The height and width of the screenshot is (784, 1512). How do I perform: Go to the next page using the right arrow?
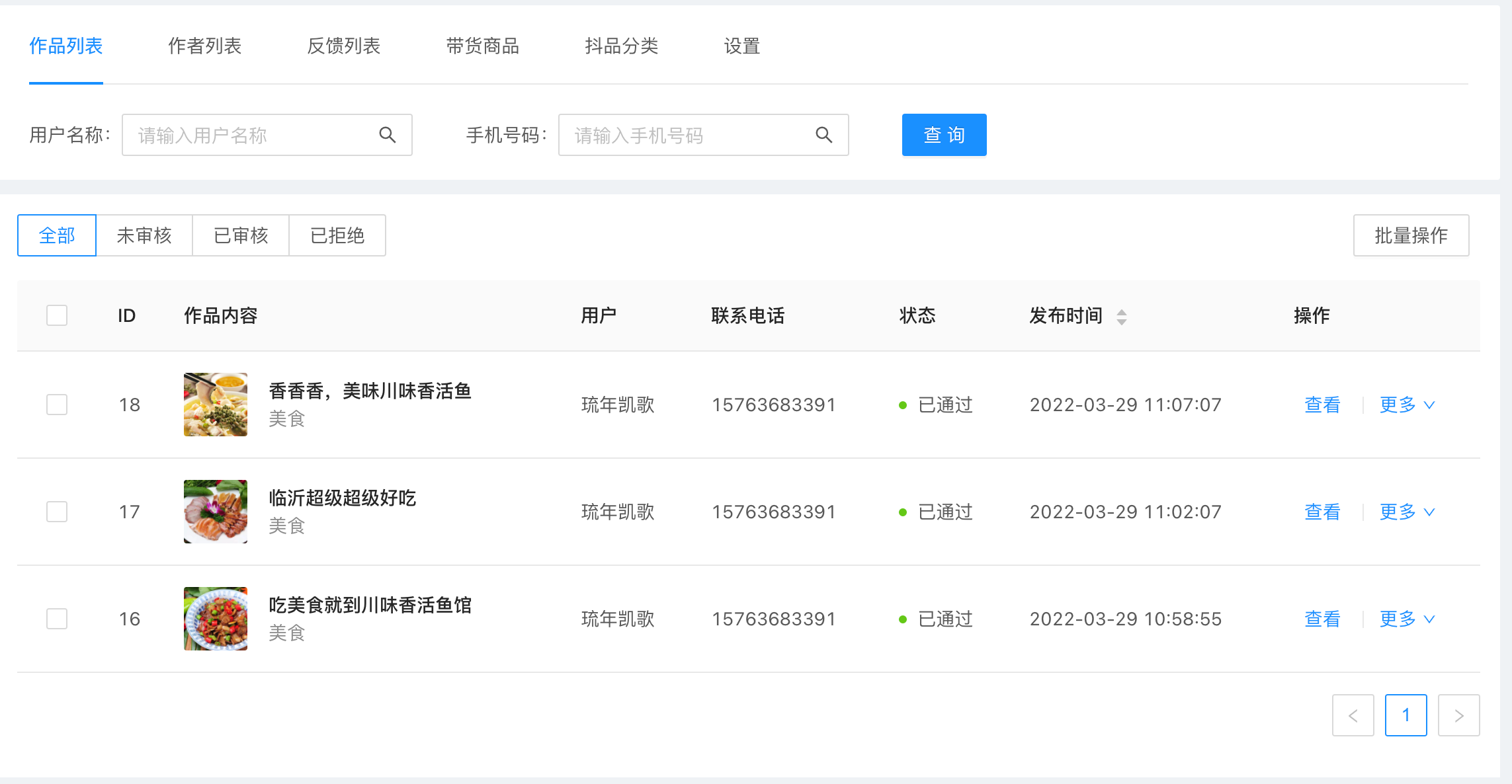click(x=1458, y=715)
